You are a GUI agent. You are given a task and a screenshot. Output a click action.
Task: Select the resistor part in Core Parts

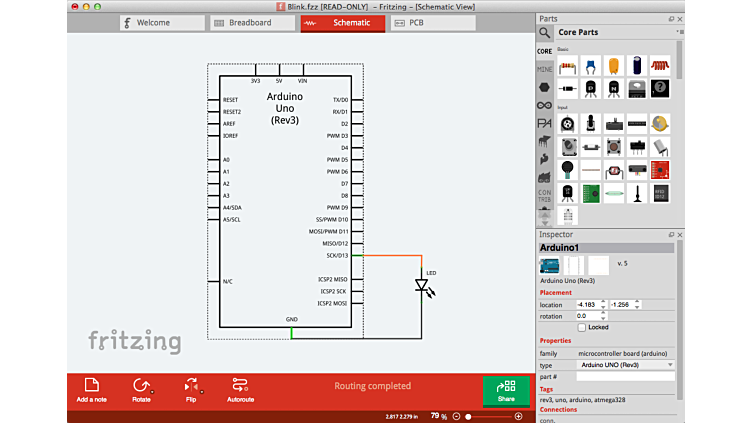coord(568,66)
